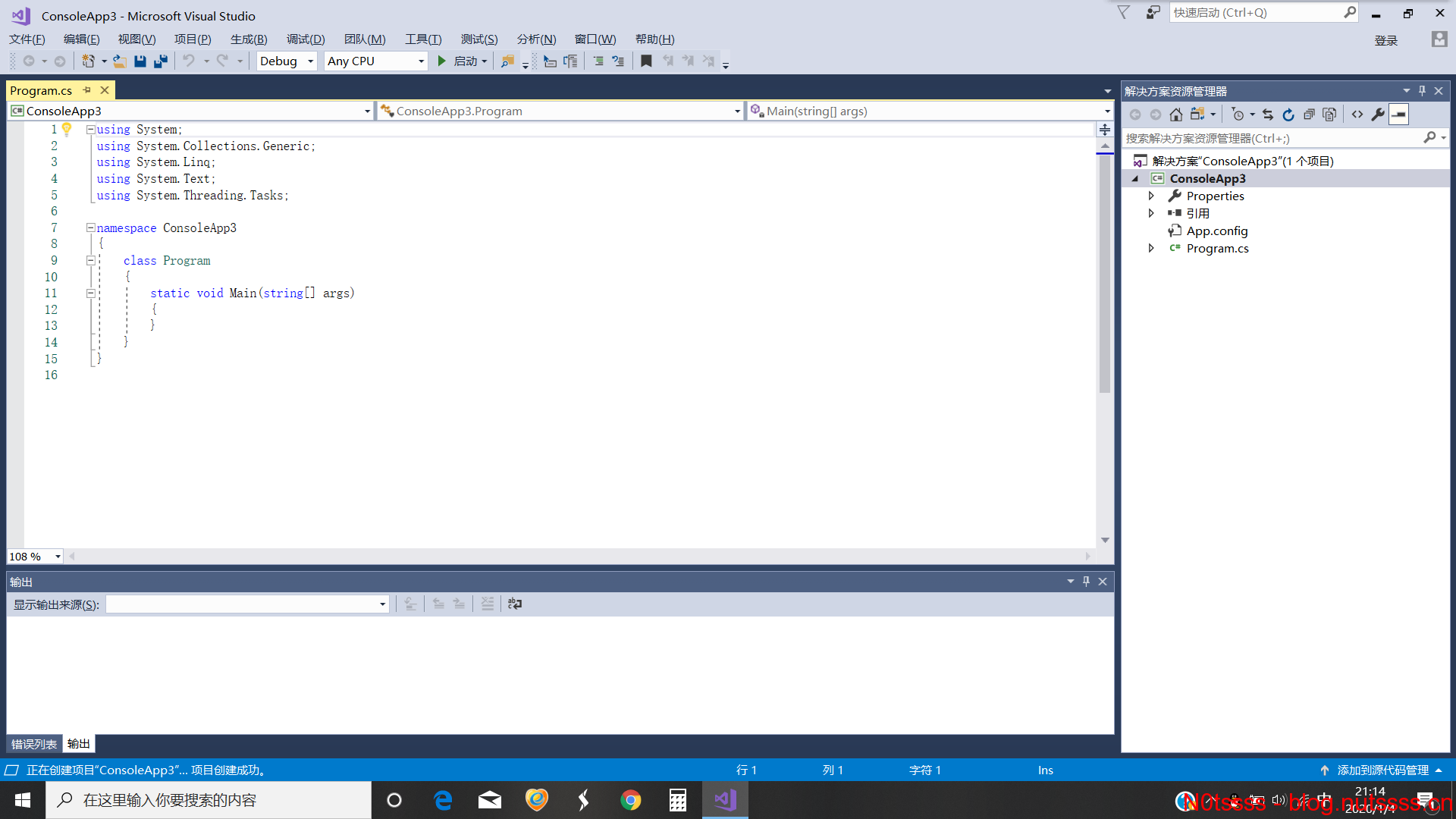Click the light bulb quick actions icon
This screenshot has height=819, width=1456.
coord(67,129)
